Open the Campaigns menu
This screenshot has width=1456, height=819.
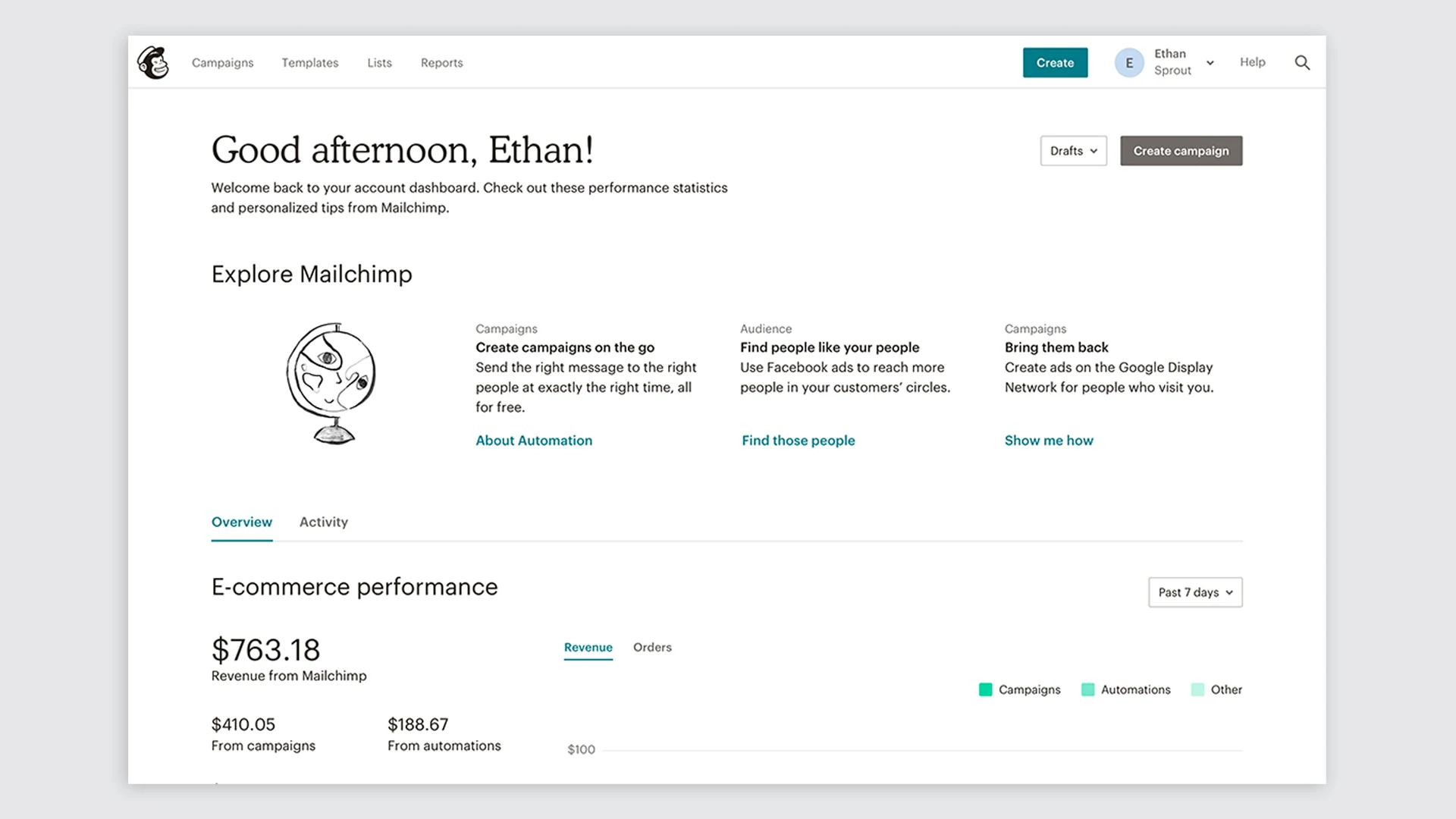pos(222,63)
